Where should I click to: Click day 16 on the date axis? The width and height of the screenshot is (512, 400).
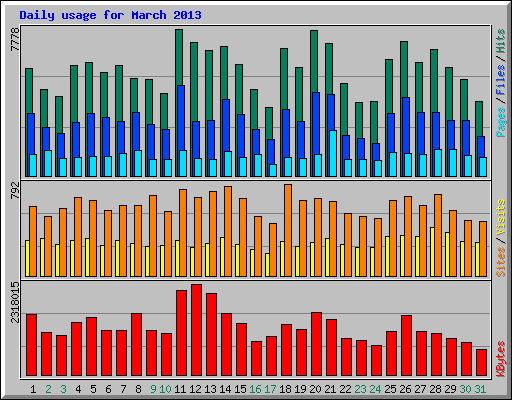255,389
